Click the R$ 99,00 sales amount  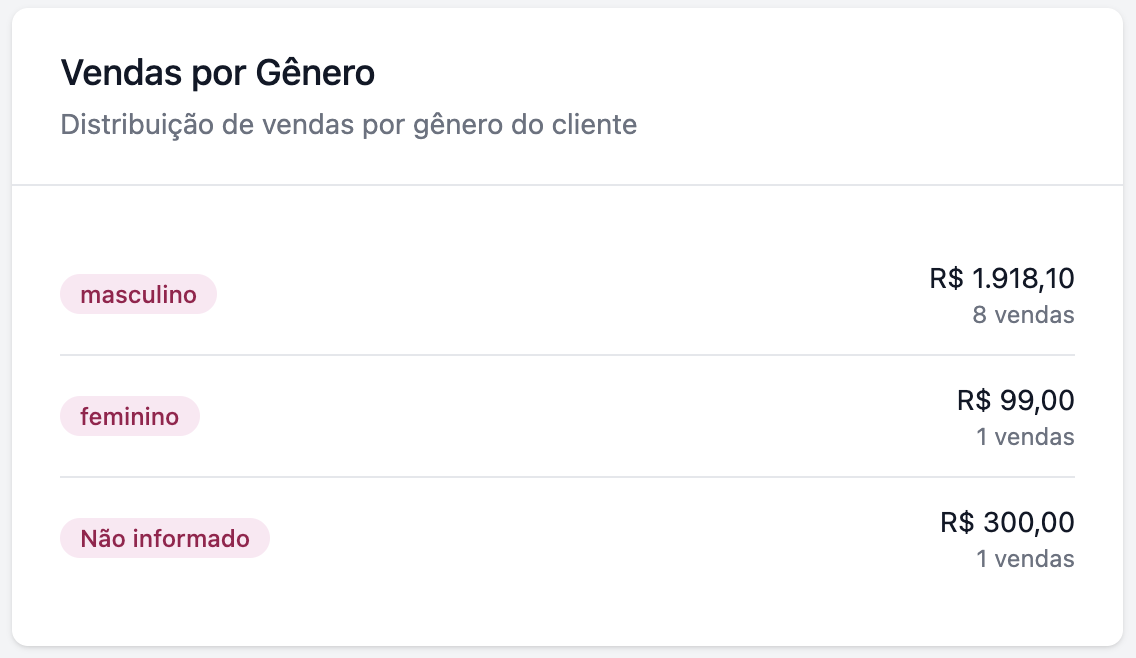tap(1015, 401)
